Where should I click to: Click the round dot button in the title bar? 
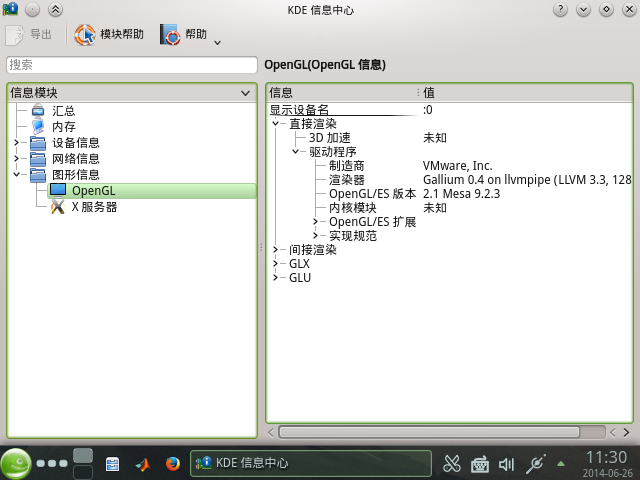32,9
